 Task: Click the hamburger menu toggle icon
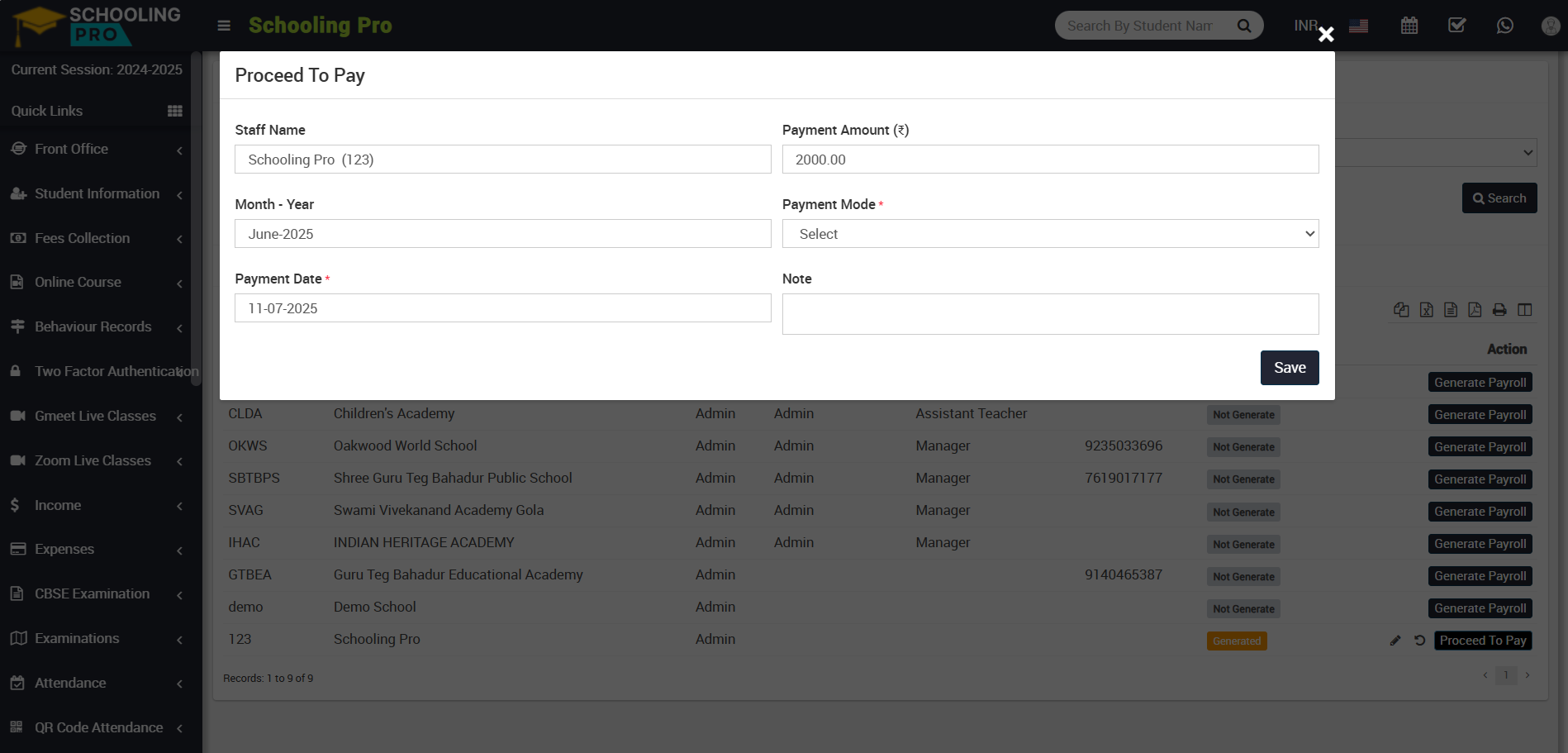224,26
